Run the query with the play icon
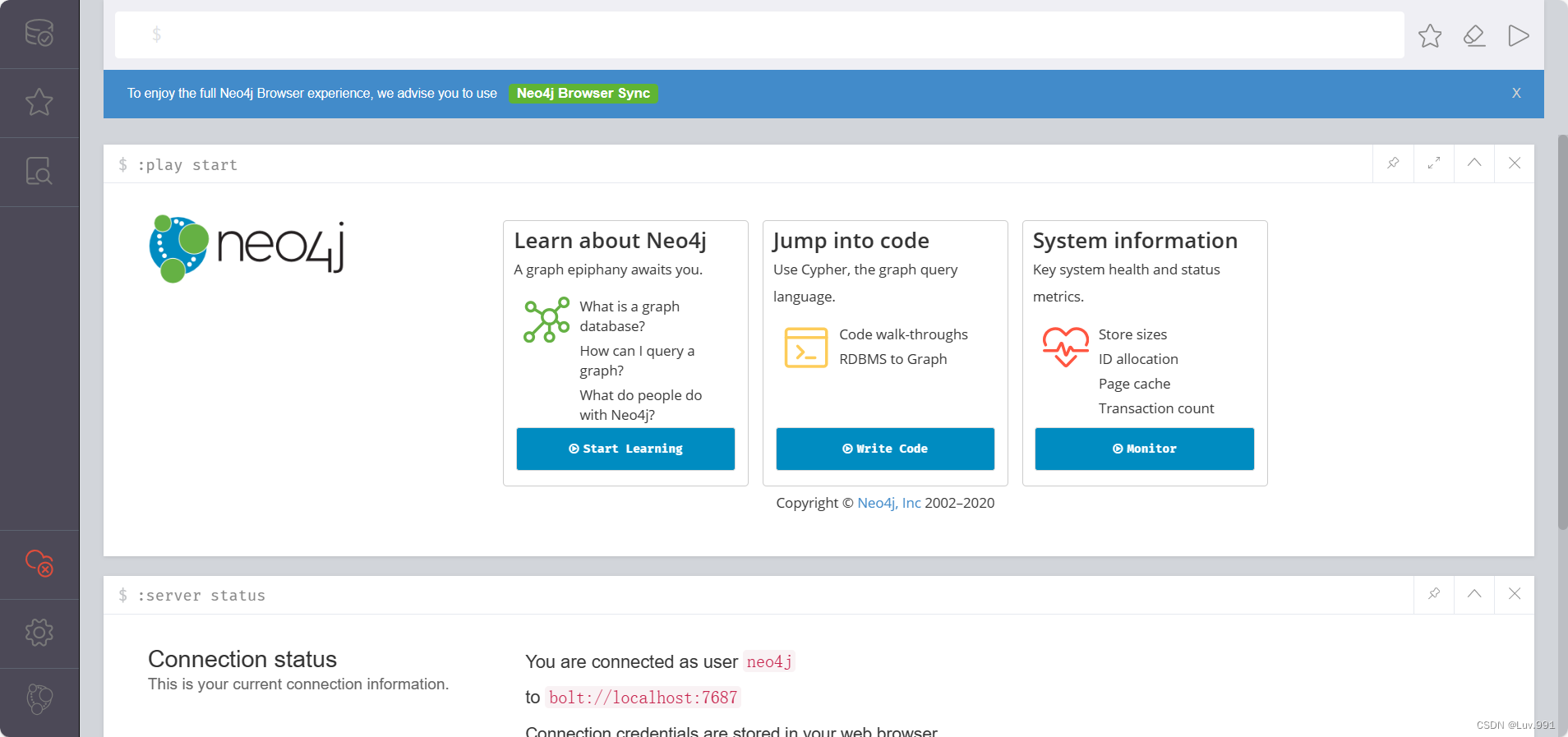Image resolution: width=1568 pixels, height=737 pixels. (x=1518, y=35)
